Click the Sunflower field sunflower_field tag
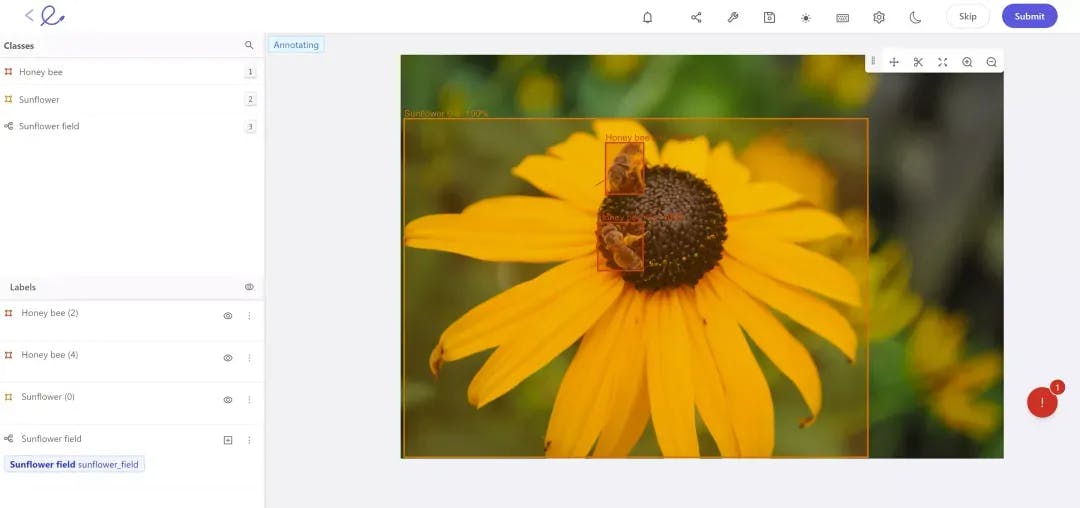The image size is (1080, 508). click(74, 465)
